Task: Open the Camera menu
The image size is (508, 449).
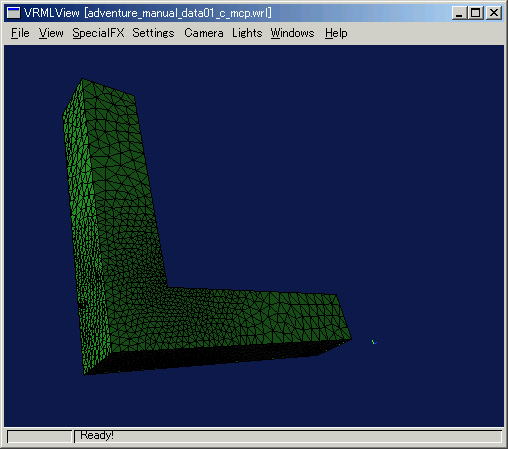Action: point(204,33)
